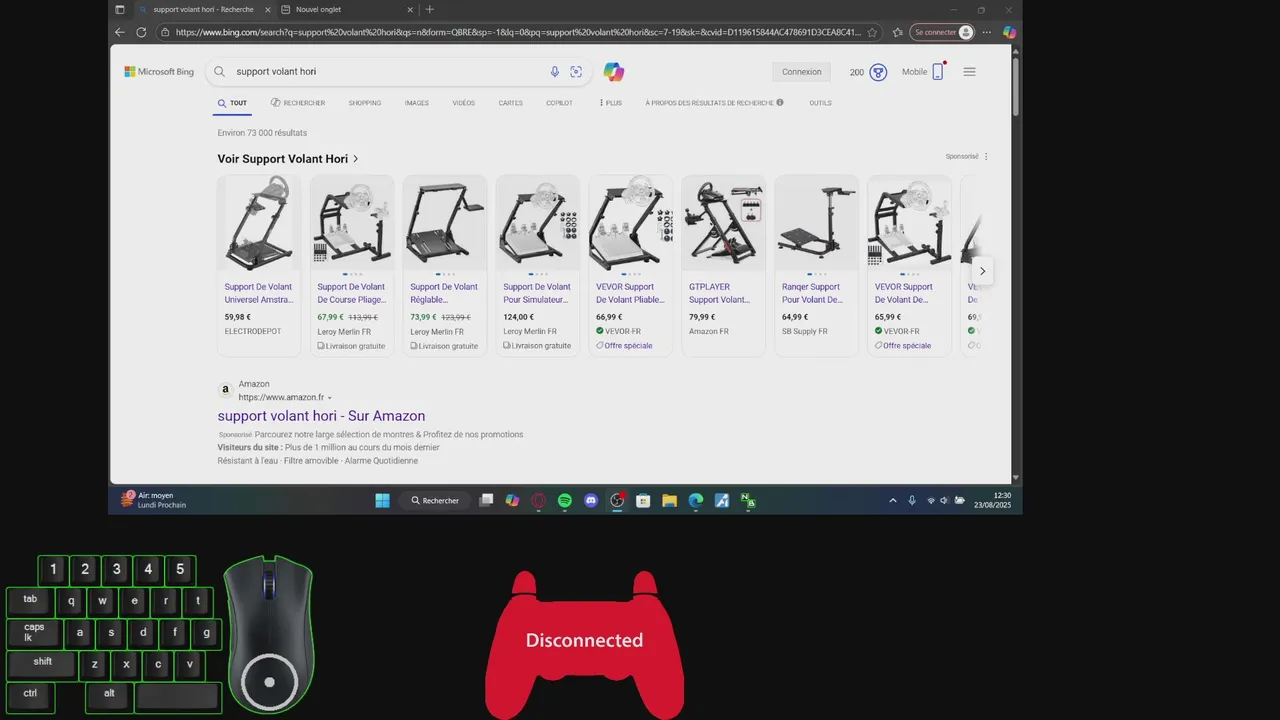This screenshot has width=1280, height=720.
Task: Open Microsoft Store from the taskbar
Action: [643, 500]
